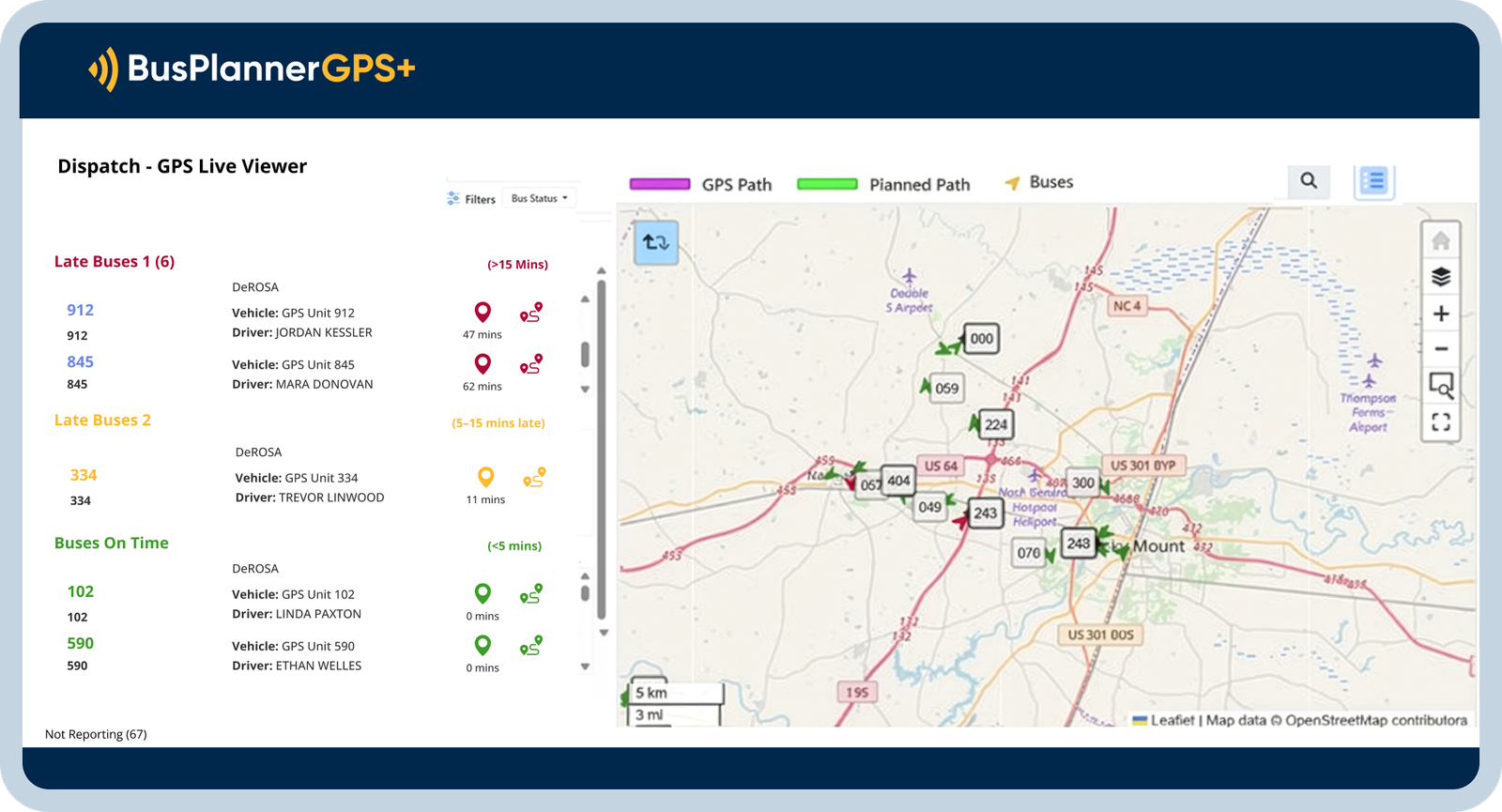1502x812 pixels.
Task: Click the purple GPS Path swatch
Action: pos(659,184)
